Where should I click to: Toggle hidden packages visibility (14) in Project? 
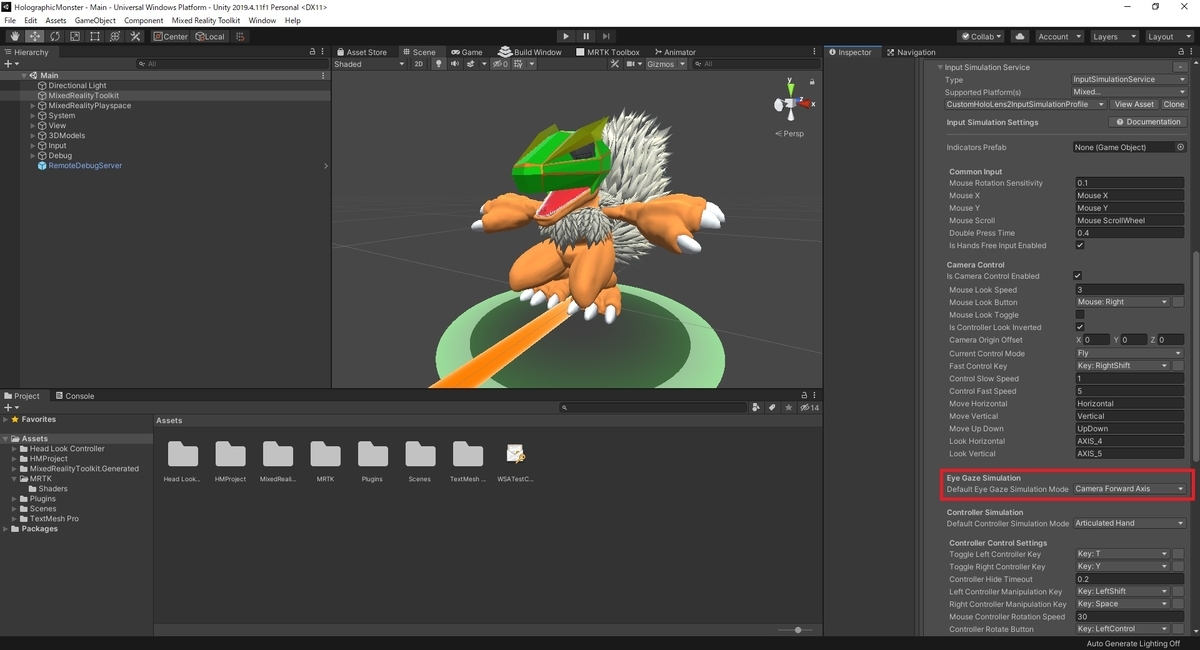pyautogui.click(x=810, y=407)
